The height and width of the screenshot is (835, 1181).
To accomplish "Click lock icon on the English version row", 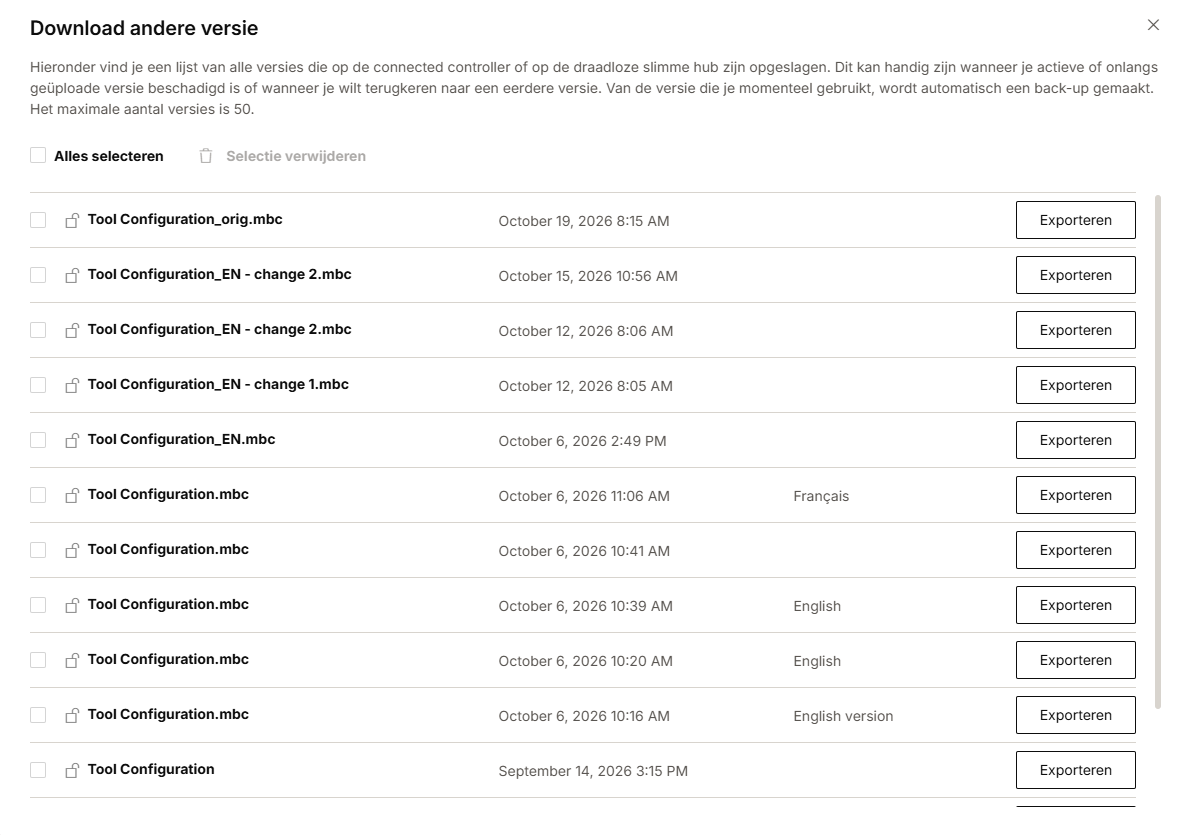I will (72, 715).
